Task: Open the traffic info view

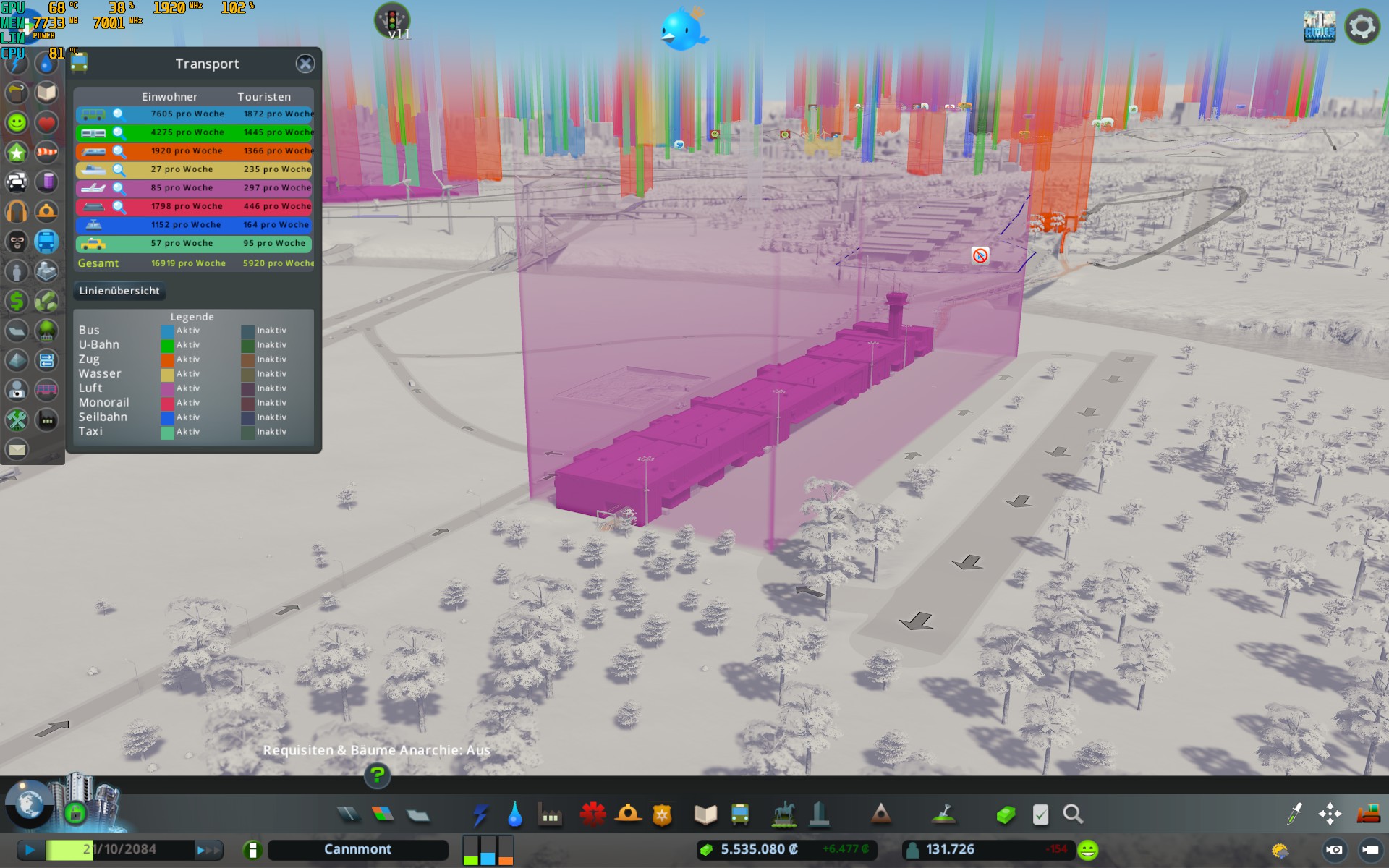Action: tap(17, 182)
